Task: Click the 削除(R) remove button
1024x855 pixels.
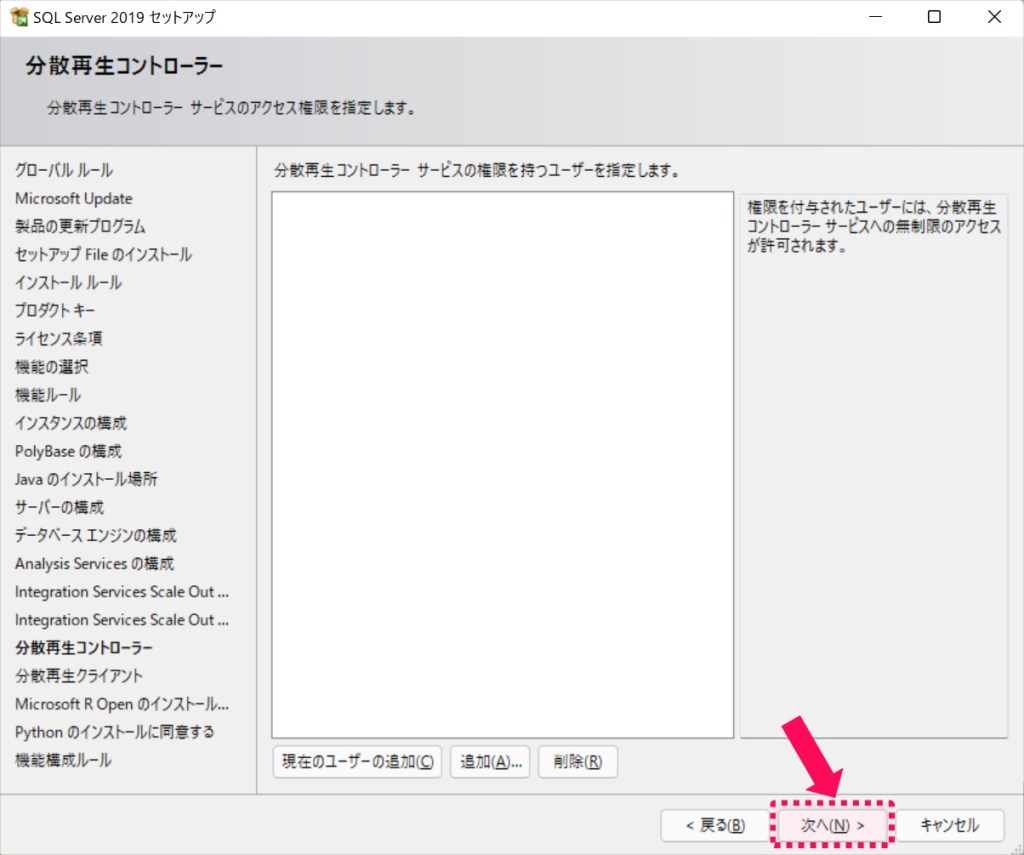Action: [577, 762]
